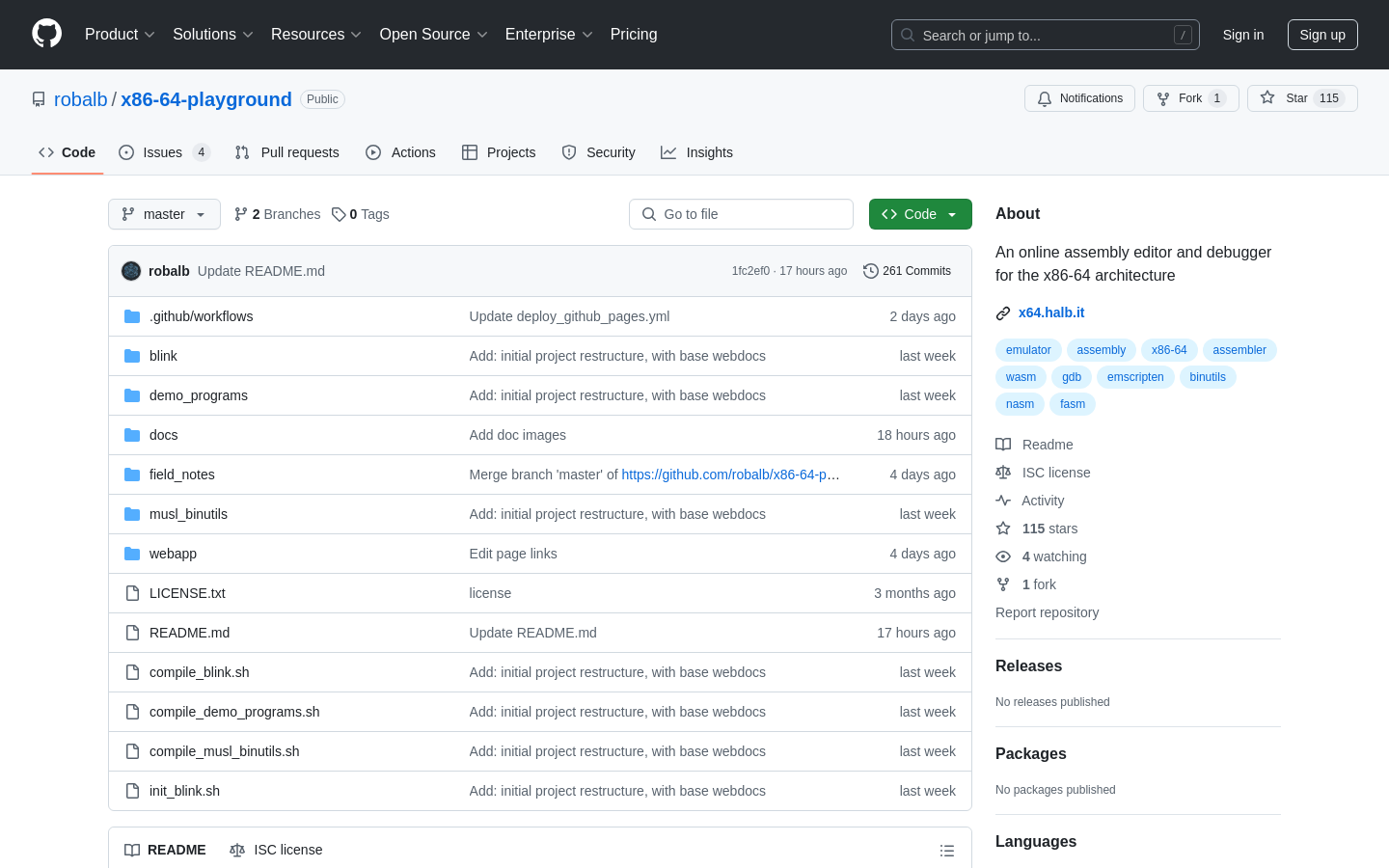Open the README outline list icon
This screenshot has height=868, width=1389.
click(947, 851)
